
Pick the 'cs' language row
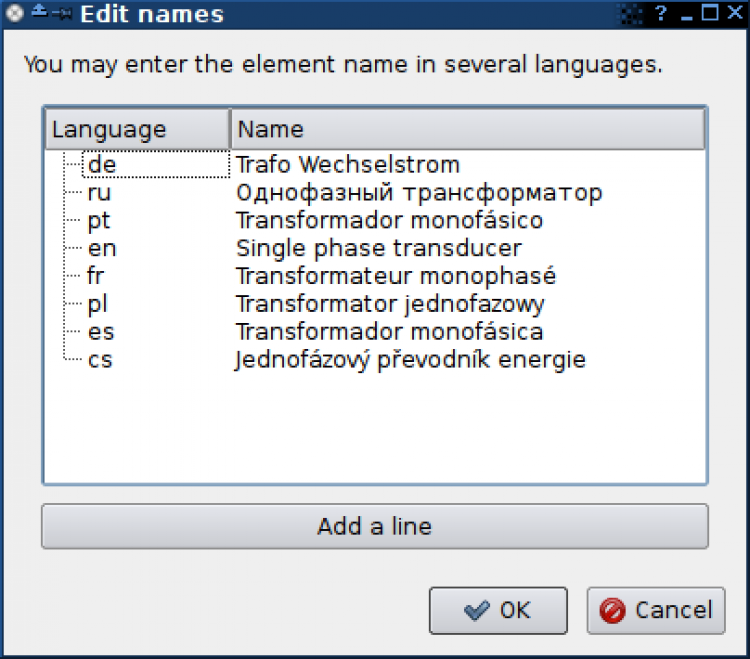[x=100, y=360]
